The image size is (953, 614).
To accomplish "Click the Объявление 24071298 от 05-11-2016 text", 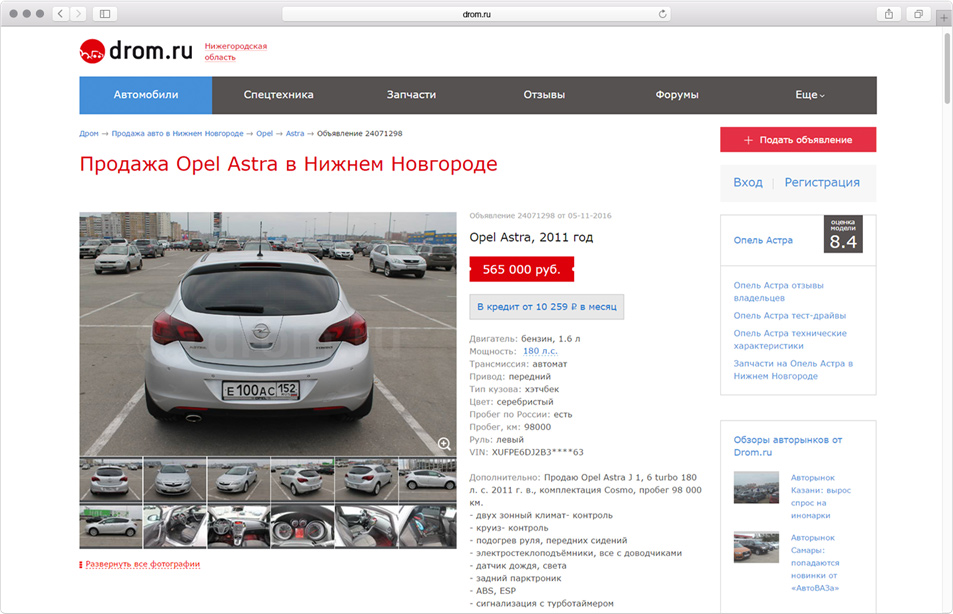I will (x=540, y=215).
